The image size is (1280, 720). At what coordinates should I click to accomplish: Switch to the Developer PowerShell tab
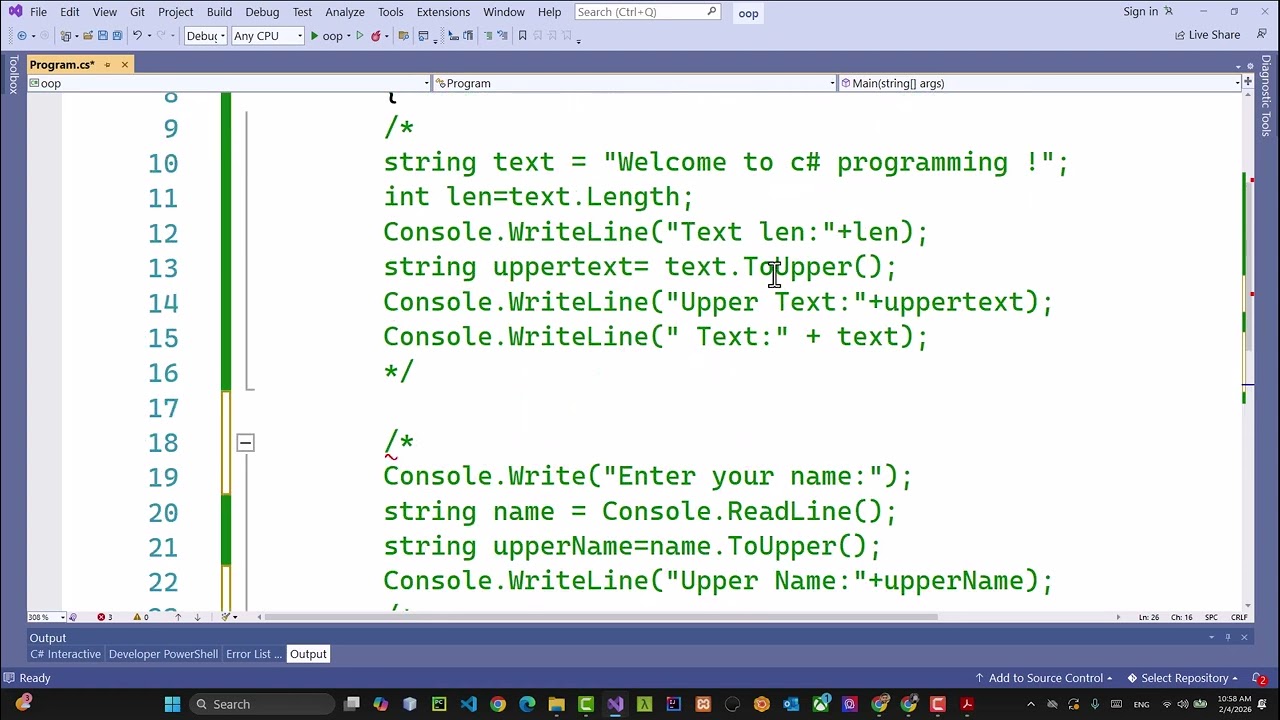click(163, 654)
